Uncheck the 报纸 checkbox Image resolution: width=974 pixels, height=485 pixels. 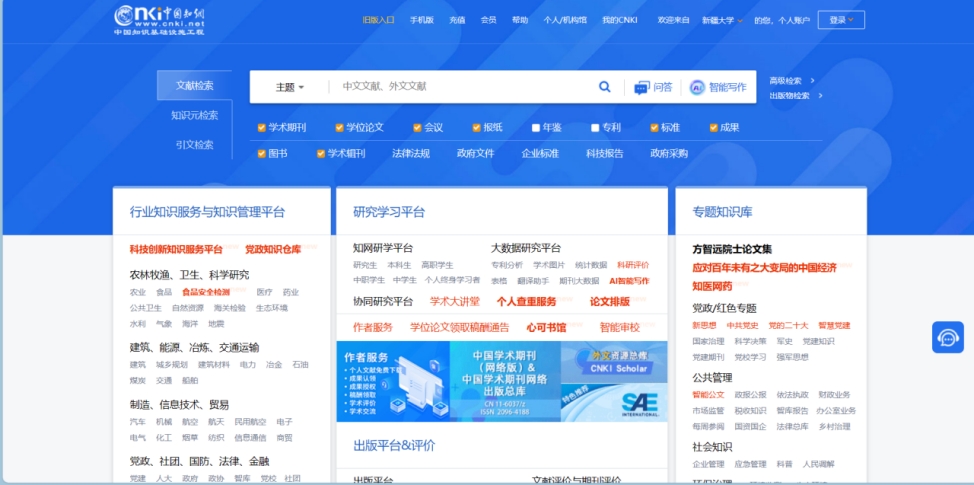[x=476, y=128]
